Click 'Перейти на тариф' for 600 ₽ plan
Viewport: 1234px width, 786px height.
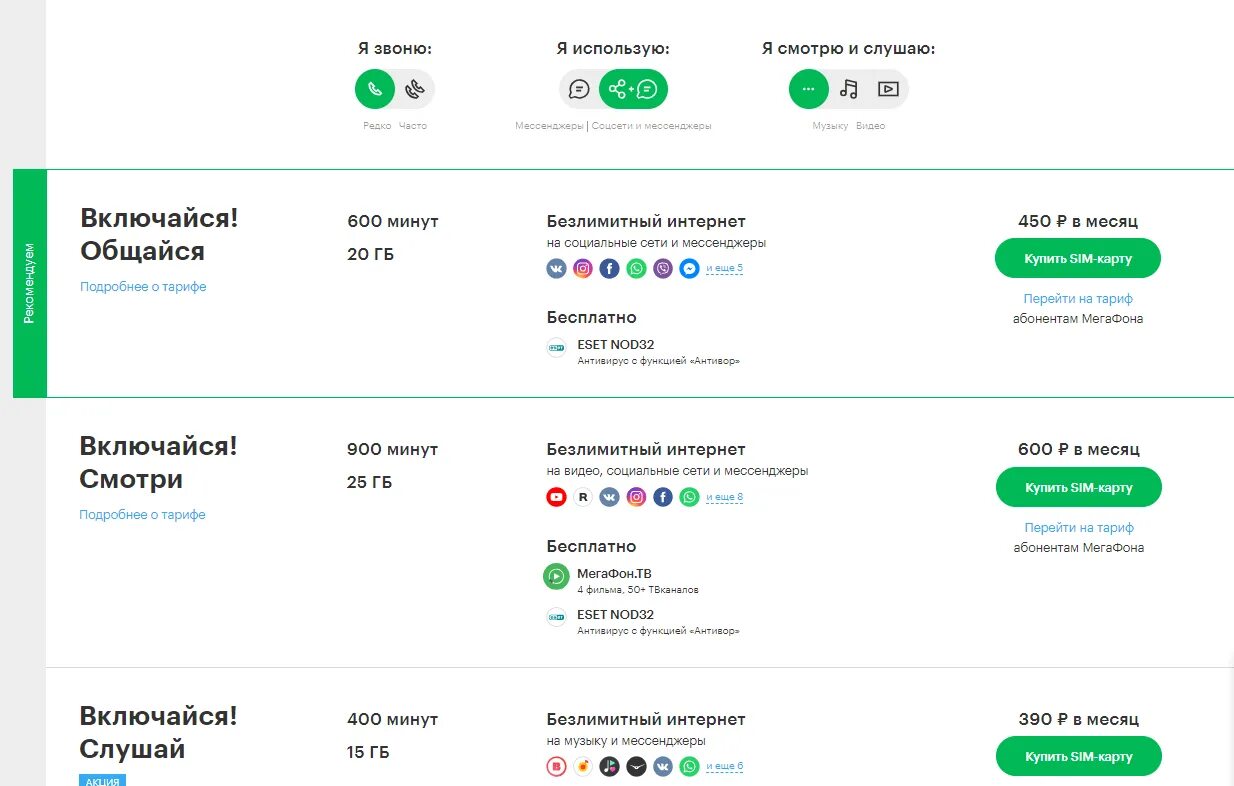1078,528
